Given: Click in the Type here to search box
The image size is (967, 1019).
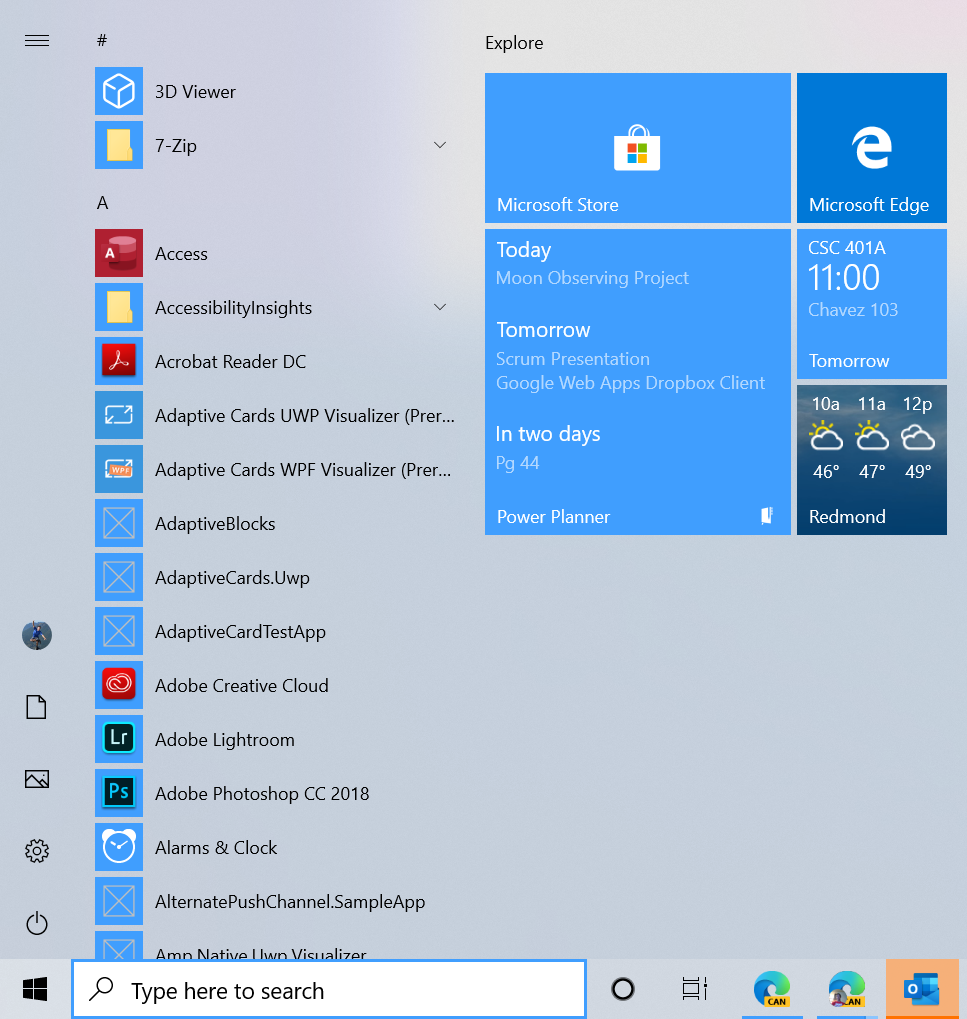Looking at the screenshot, I should [329, 990].
